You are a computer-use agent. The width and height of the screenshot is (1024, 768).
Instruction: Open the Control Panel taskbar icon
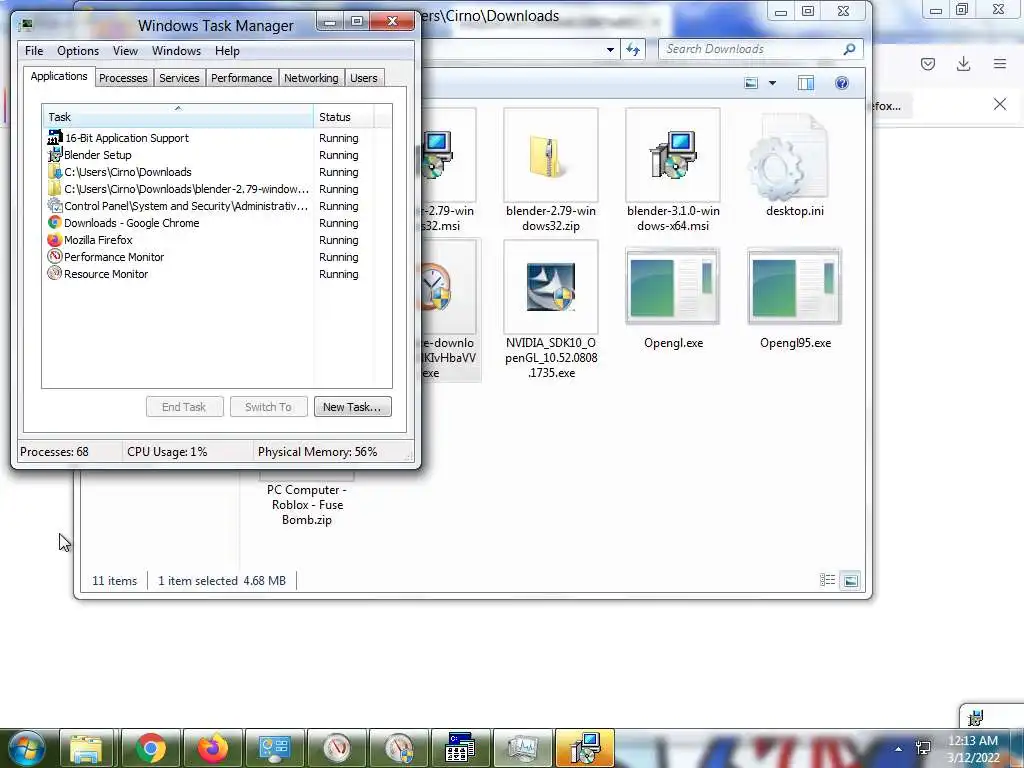[x=274, y=748]
